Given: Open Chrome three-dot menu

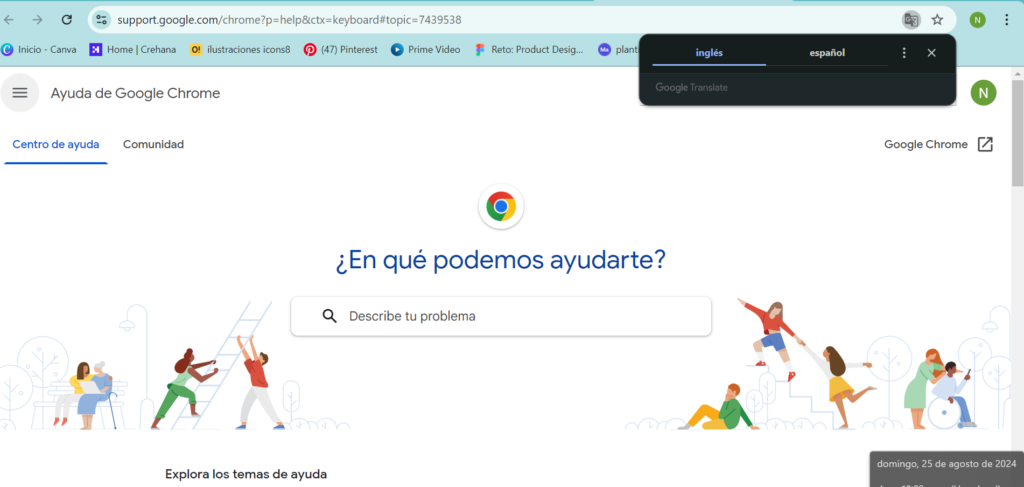Looking at the screenshot, I should coord(1006,20).
